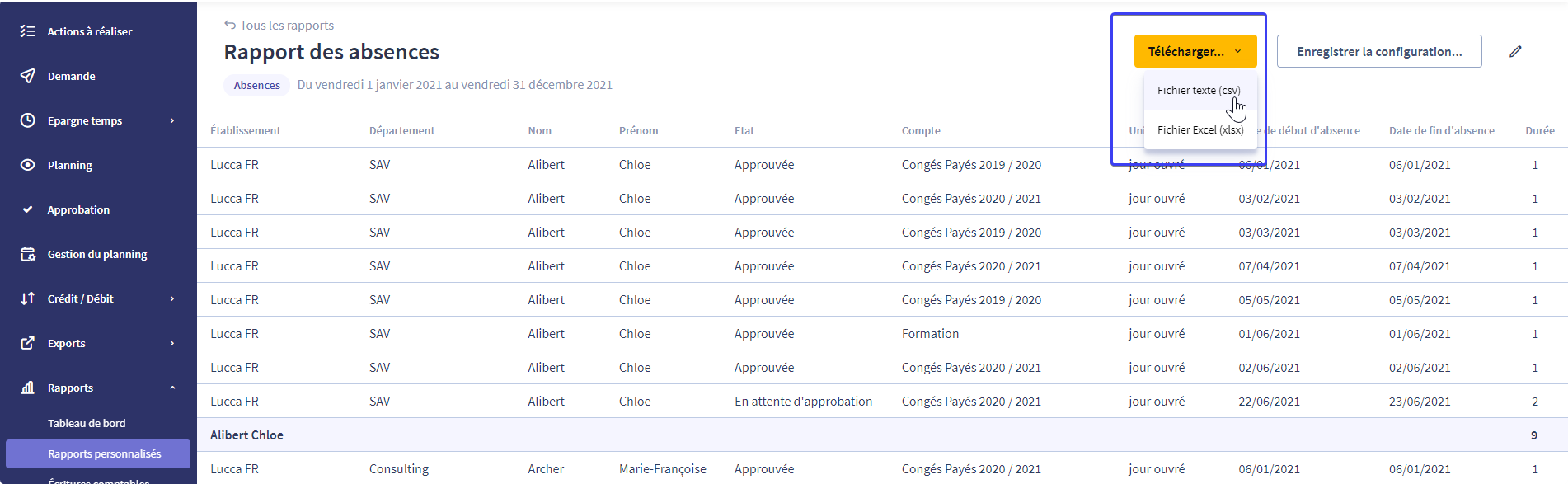Viewport: 1568px width, 484px height.
Task: Click the Actions à réaliser checklist icon
Action: pos(27,31)
